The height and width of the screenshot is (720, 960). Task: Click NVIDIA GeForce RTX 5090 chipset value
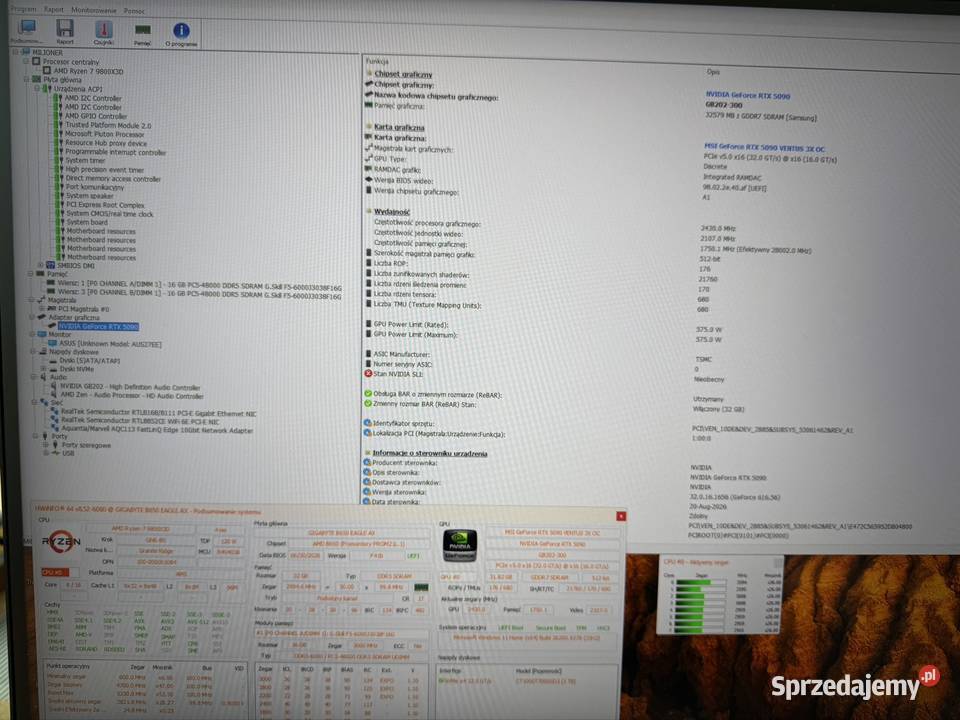pyautogui.click(x=748, y=96)
